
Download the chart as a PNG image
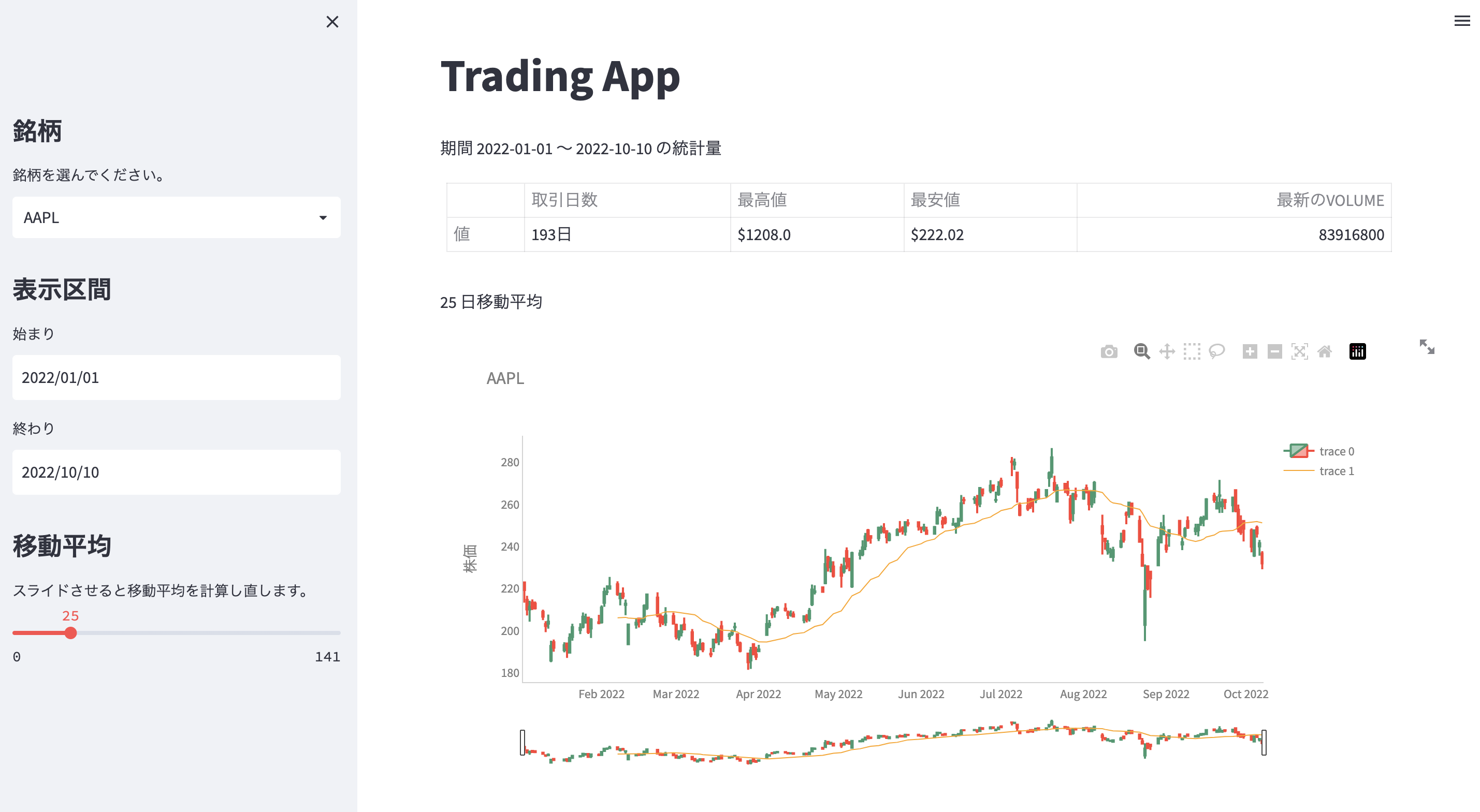pyautogui.click(x=1109, y=351)
